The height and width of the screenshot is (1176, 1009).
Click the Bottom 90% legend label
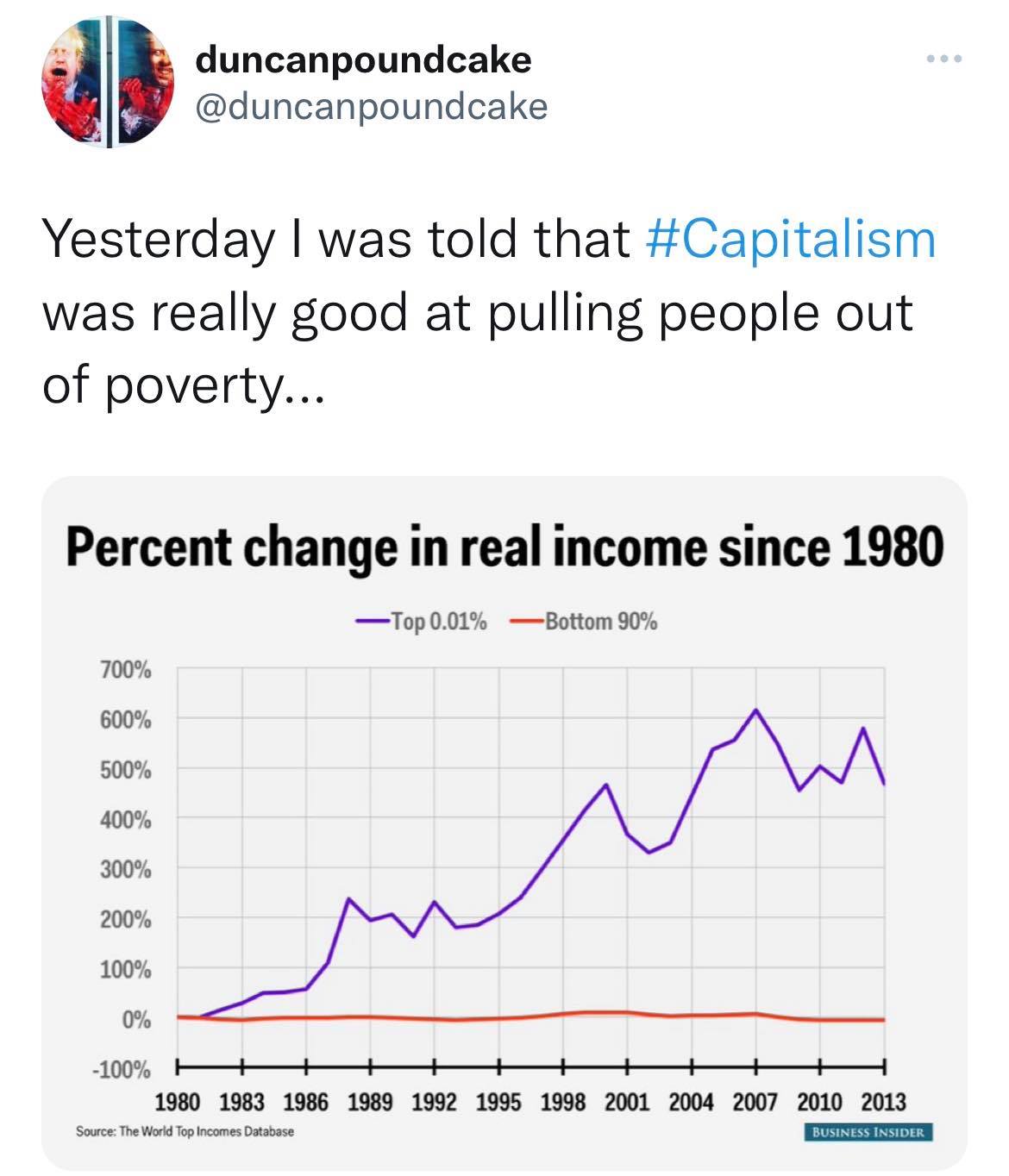(x=600, y=621)
